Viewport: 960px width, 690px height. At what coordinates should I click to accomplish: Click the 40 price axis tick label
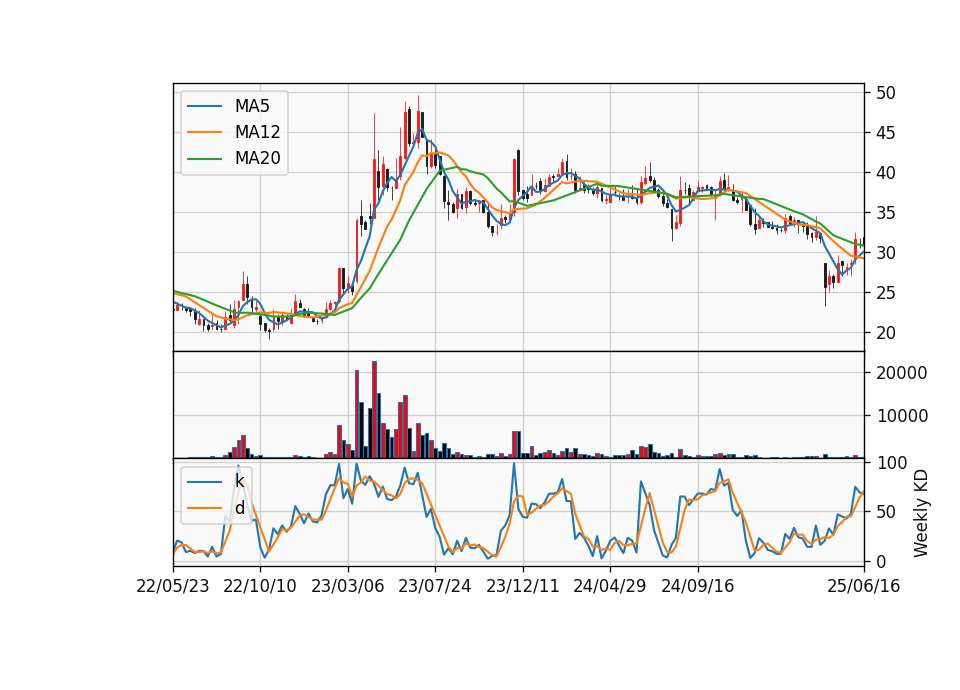[886, 173]
